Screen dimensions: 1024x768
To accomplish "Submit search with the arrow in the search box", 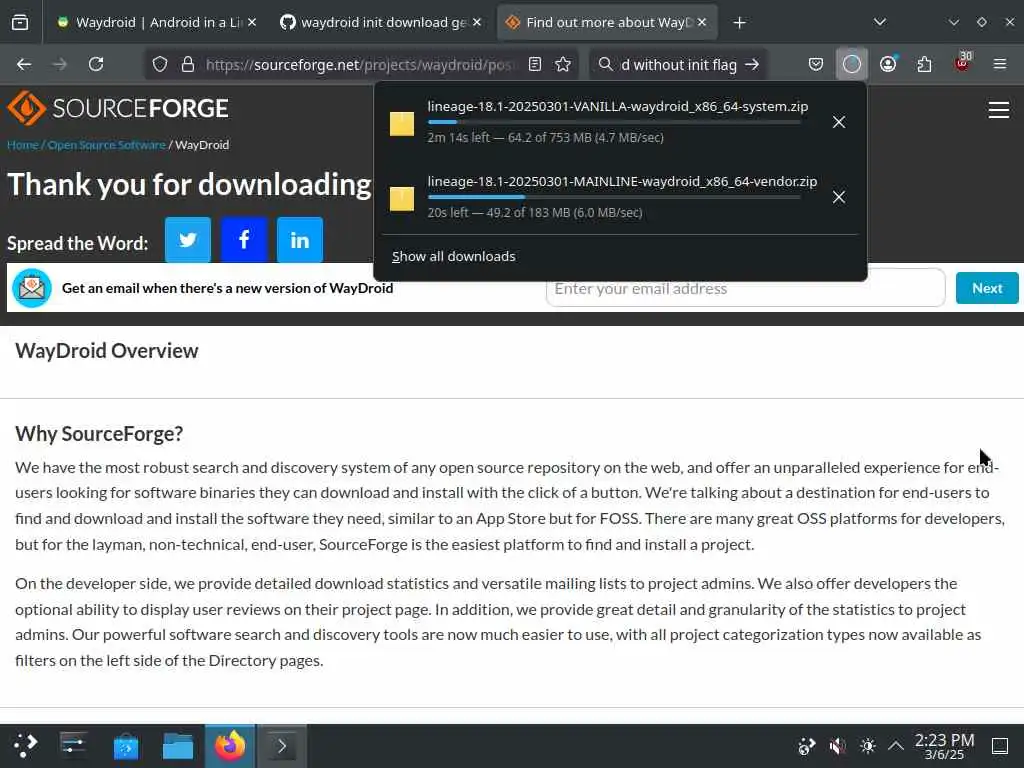I will pos(752,64).
